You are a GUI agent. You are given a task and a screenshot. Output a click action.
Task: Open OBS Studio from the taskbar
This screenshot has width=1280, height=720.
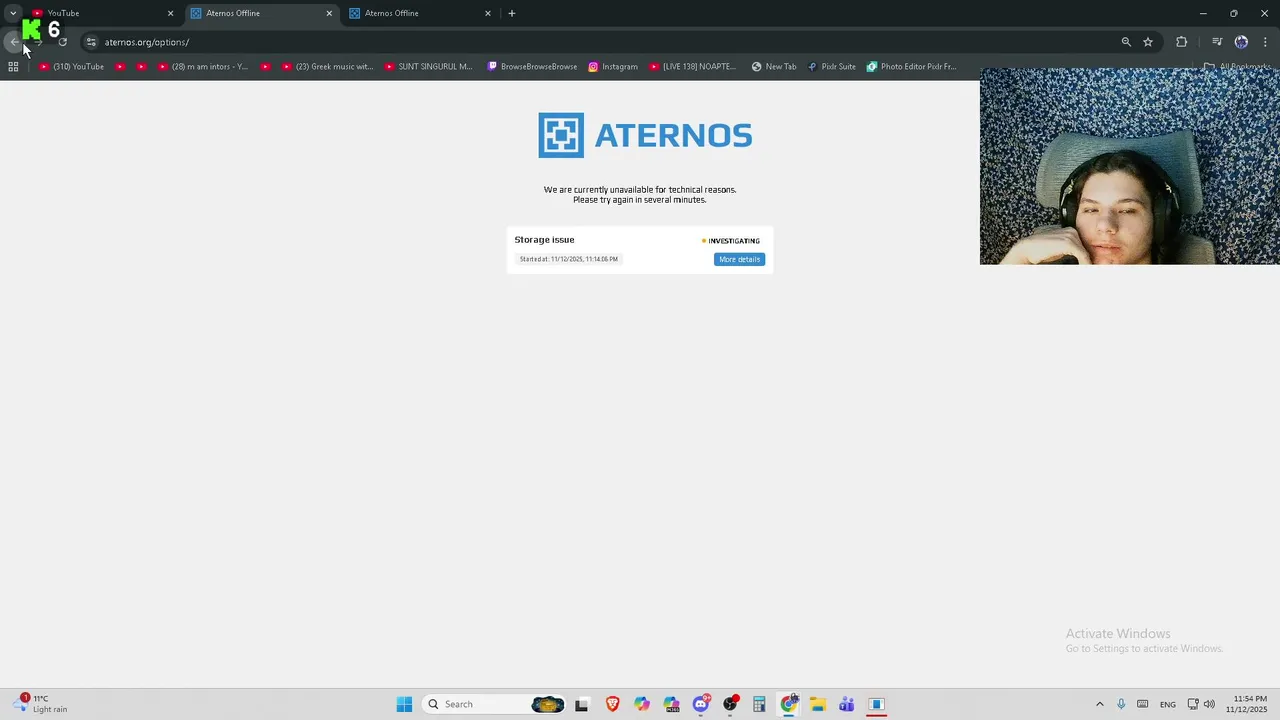pyautogui.click(x=730, y=704)
